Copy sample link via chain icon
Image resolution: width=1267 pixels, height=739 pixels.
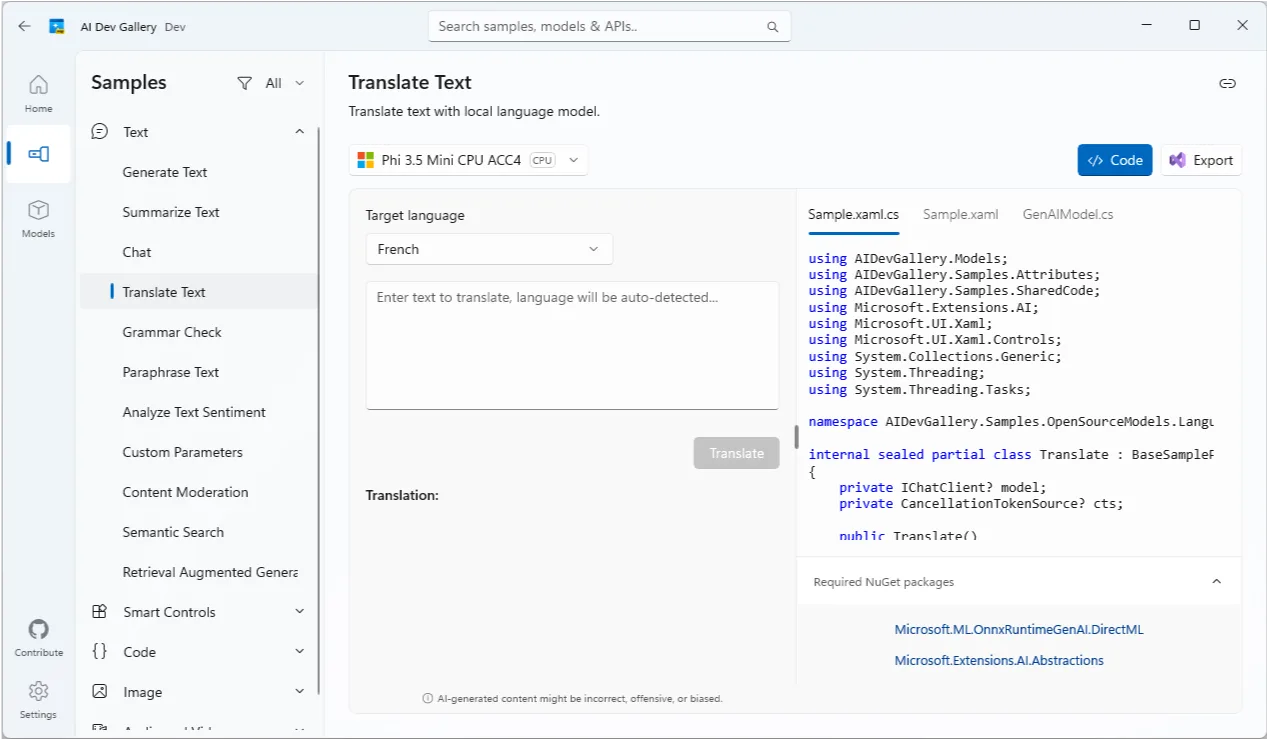pos(1227,83)
